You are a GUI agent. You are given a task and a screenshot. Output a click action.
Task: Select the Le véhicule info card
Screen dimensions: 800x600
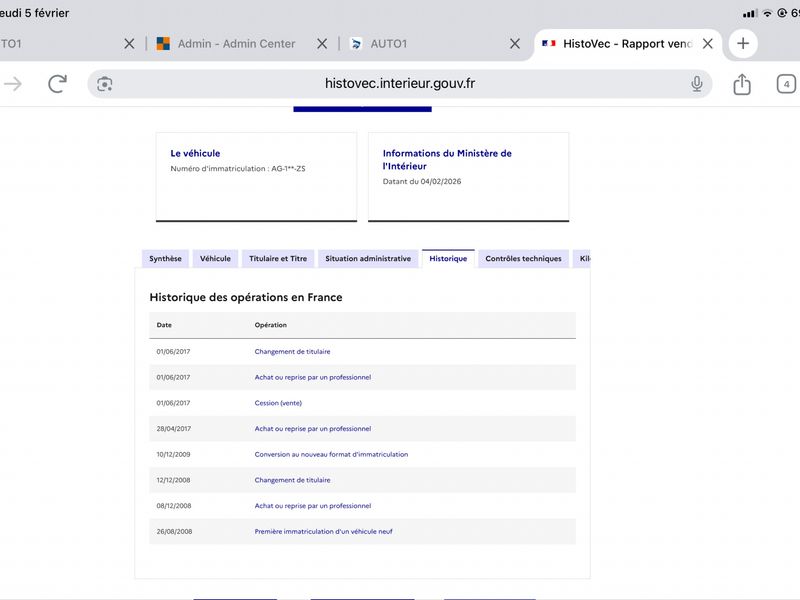pyautogui.click(x=256, y=176)
